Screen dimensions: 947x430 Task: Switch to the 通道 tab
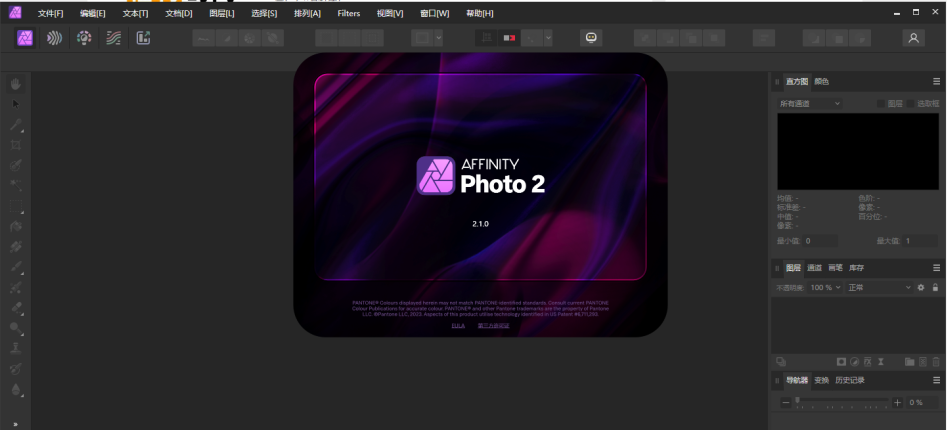coord(814,268)
